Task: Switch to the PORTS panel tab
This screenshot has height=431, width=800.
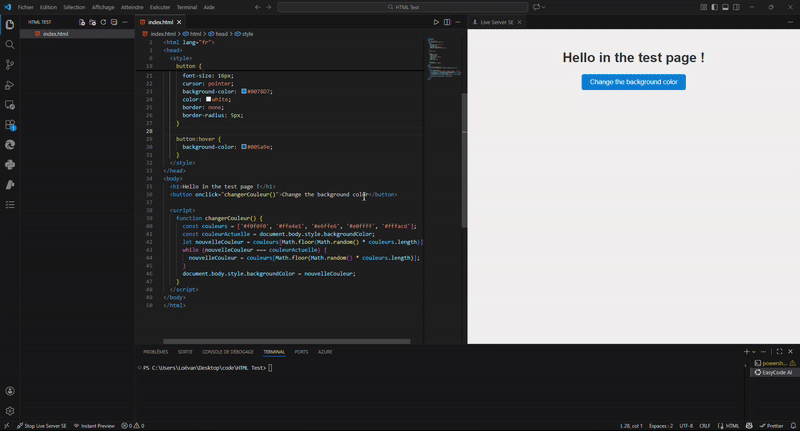Action: 301,352
